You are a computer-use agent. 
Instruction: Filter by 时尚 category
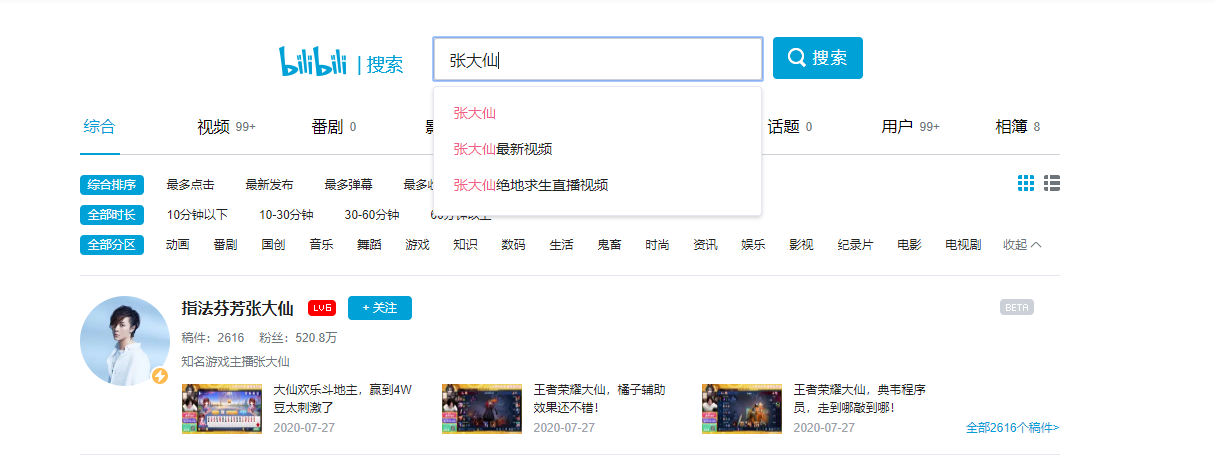(657, 245)
